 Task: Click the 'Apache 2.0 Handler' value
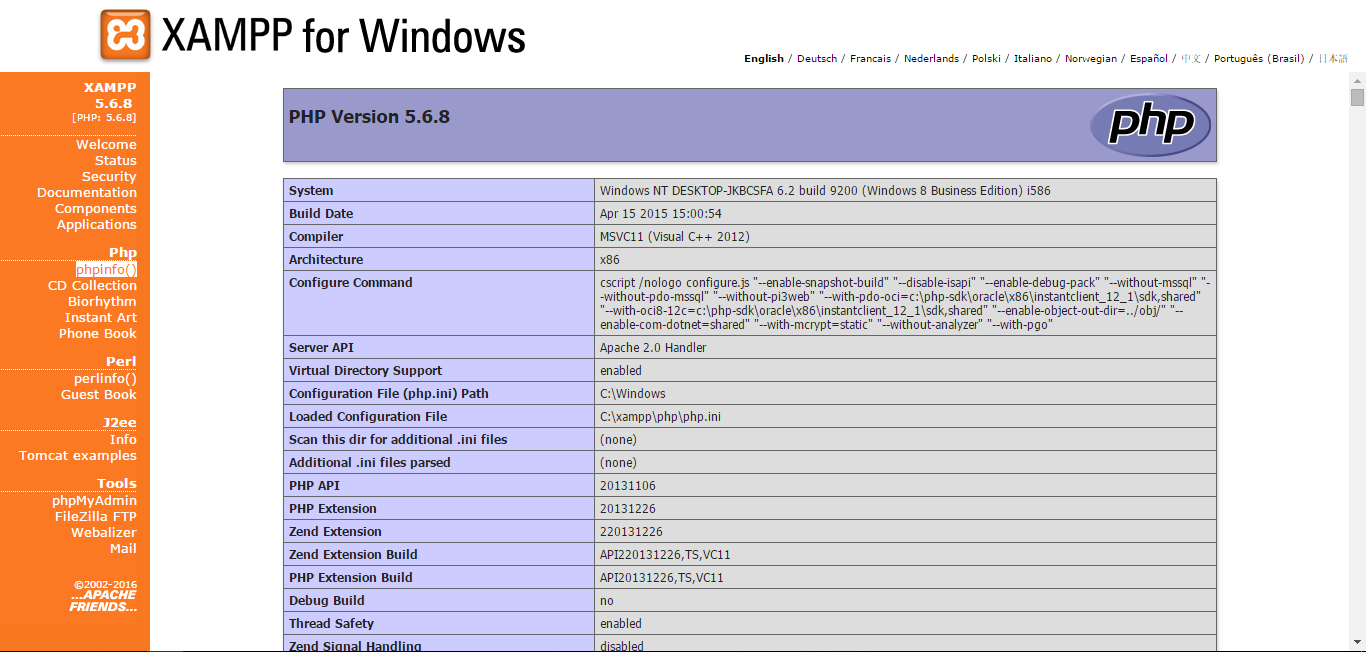653,348
